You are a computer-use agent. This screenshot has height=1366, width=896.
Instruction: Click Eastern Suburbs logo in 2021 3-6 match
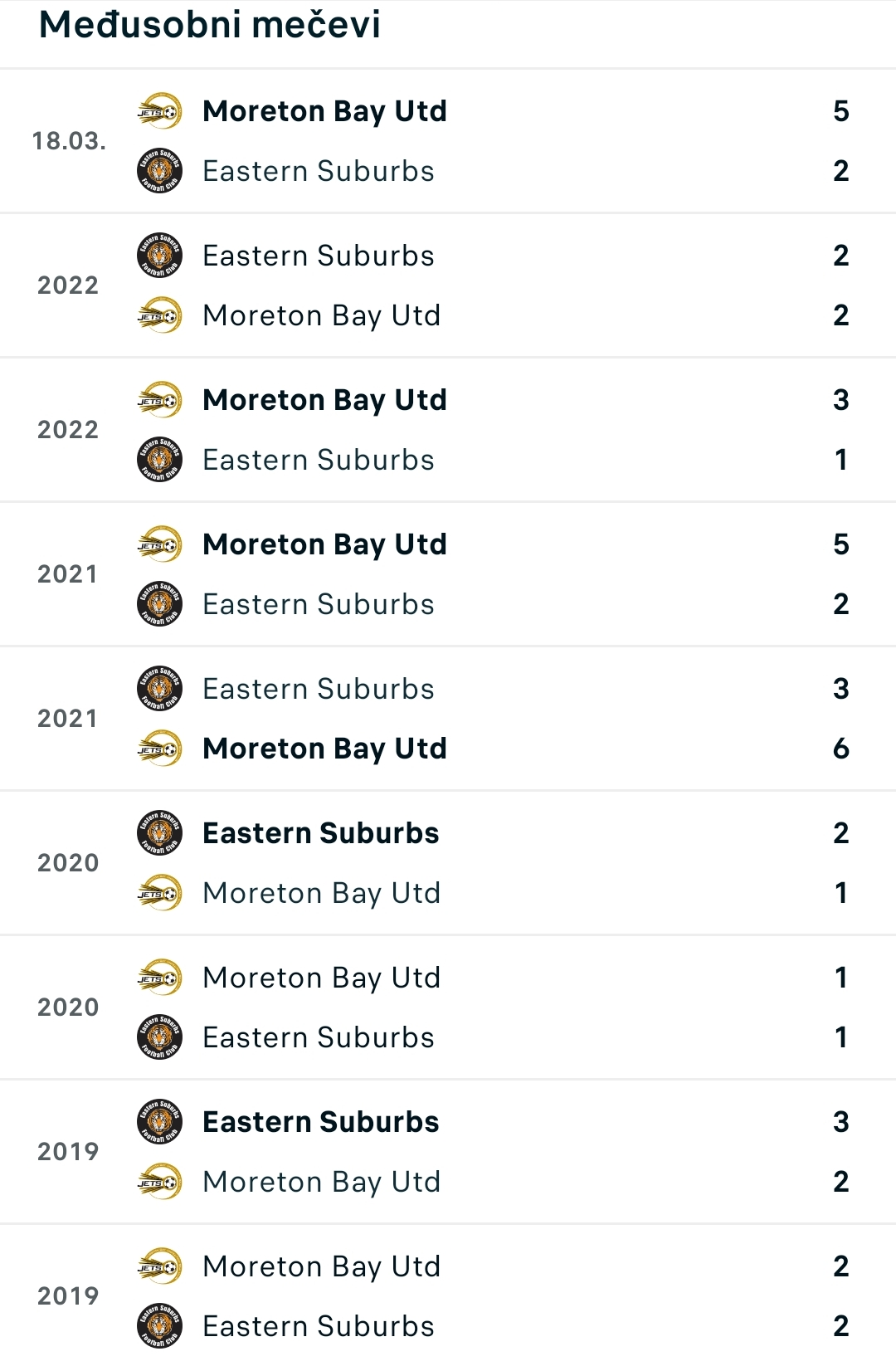159,689
